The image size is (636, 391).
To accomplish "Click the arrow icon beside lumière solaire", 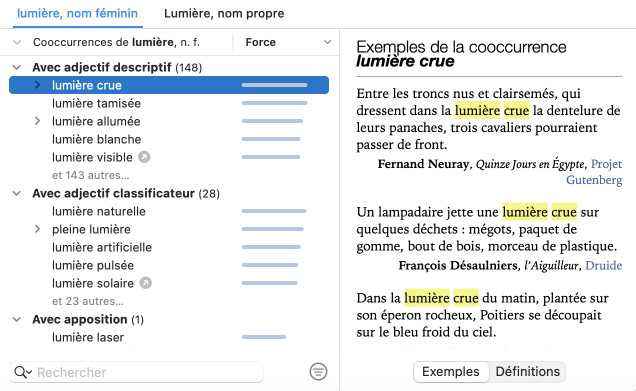I will point(146,283).
